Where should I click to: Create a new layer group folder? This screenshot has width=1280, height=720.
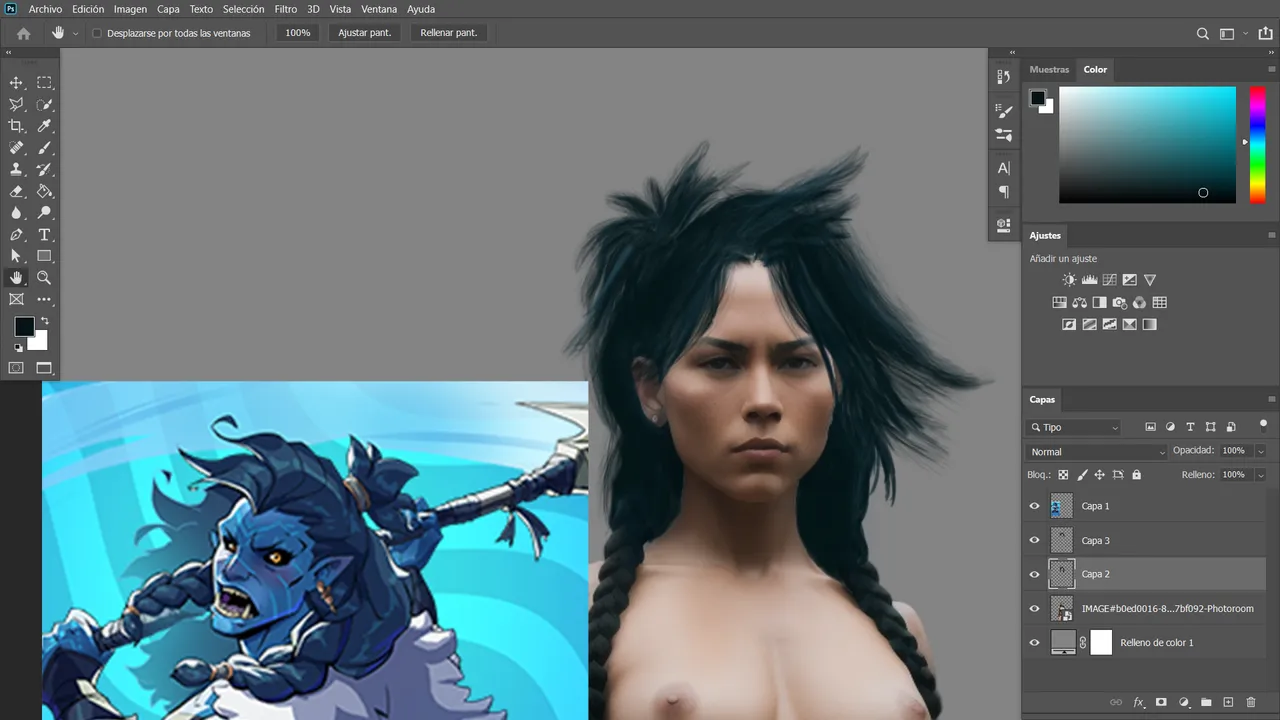[x=1206, y=703]
